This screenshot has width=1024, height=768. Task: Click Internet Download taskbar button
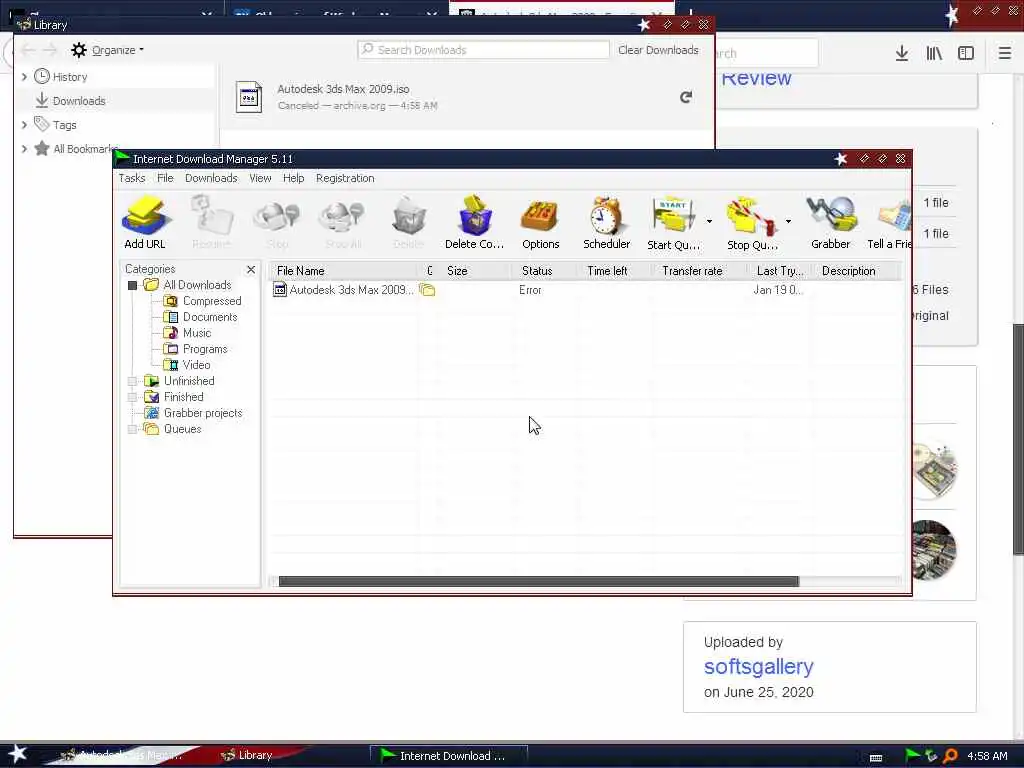coord(449,756)
